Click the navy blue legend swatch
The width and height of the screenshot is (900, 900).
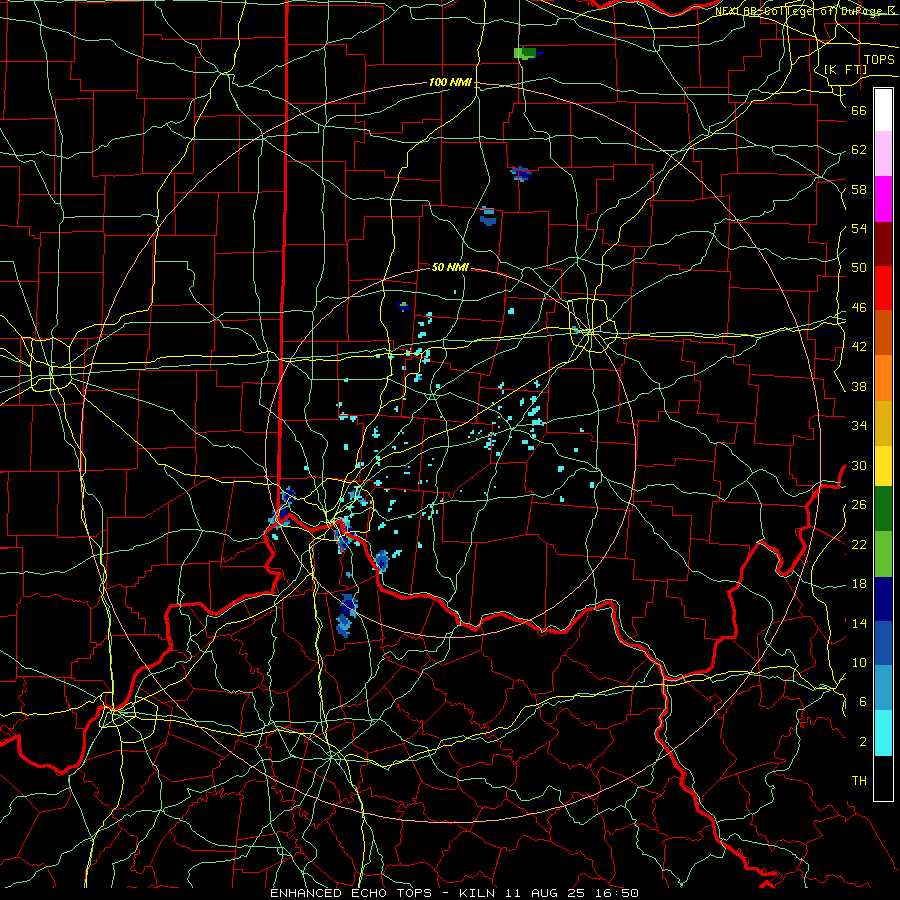tap(883, 599)
